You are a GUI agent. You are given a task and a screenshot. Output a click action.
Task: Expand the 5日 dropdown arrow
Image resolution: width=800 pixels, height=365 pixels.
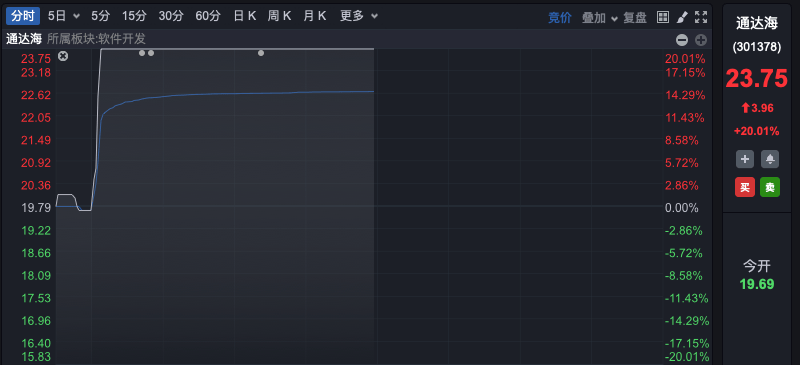[x=77, y=16]
